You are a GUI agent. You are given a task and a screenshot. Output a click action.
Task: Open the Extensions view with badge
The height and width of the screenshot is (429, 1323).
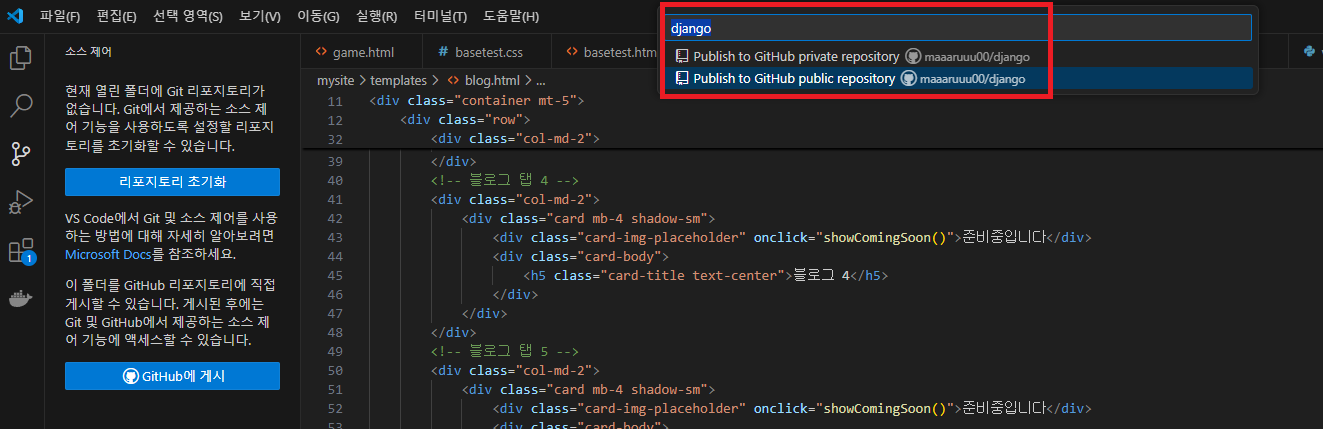21,250
